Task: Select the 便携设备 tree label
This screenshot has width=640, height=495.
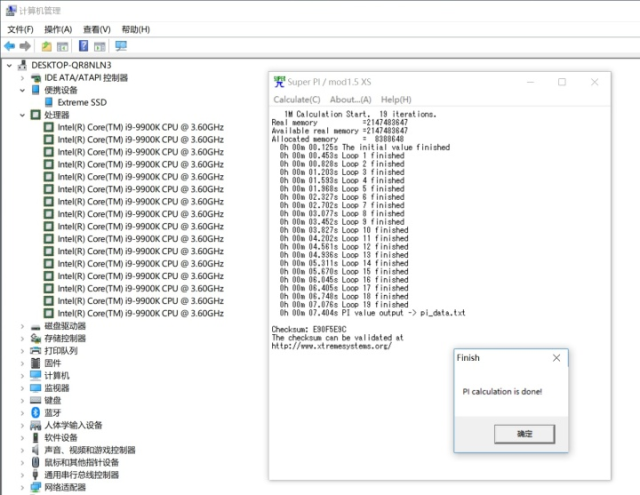Action: point(61,90)
